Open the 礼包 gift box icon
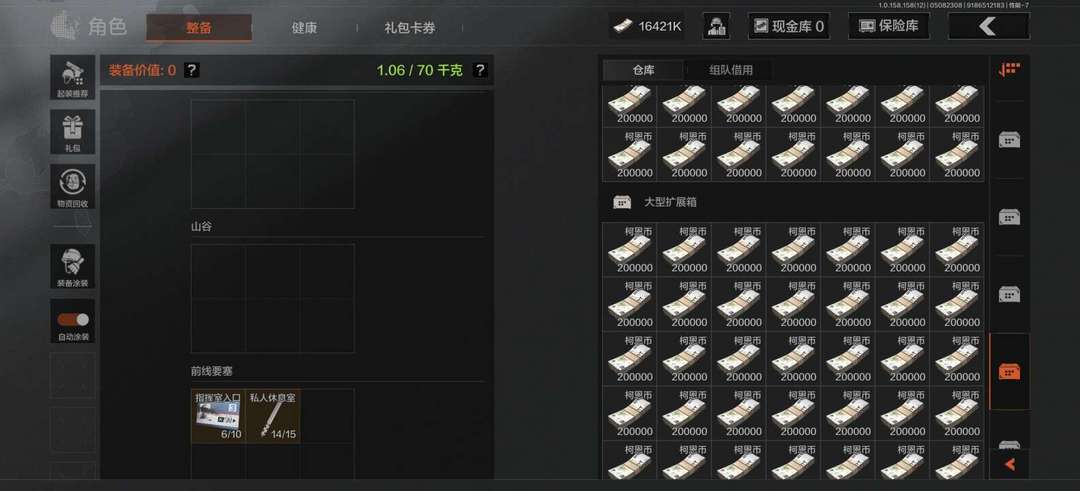The width and height of the screenshot is (1080, 491). tap(72, 132)
